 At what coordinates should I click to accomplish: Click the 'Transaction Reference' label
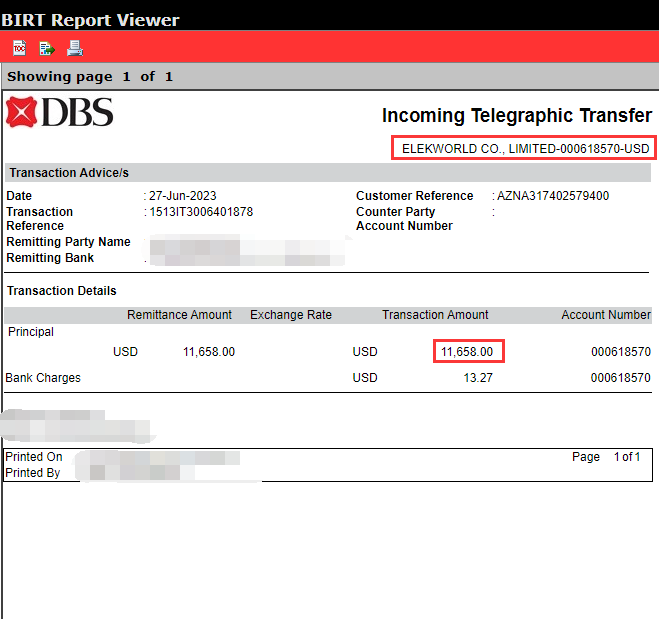(40, 219)
